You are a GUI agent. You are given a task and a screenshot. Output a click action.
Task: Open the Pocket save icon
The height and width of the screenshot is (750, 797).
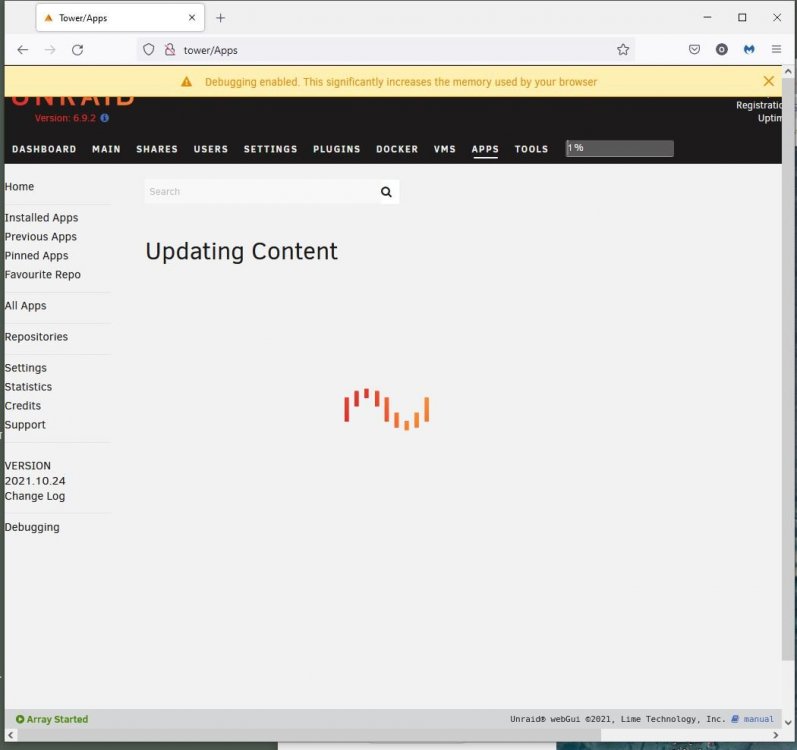694,50
